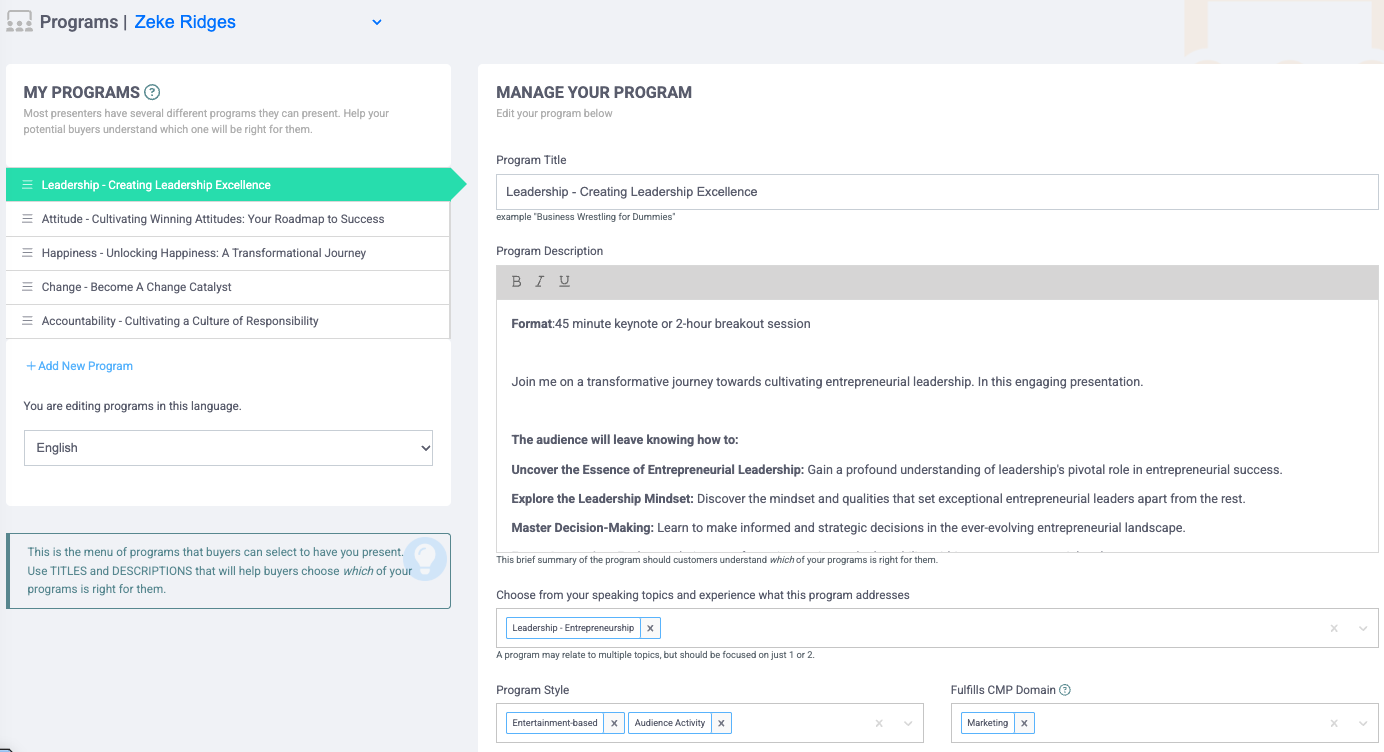Select Accountability - Culture of Responsibility program
The image size is (1384, 752).
tap(228, 321)
